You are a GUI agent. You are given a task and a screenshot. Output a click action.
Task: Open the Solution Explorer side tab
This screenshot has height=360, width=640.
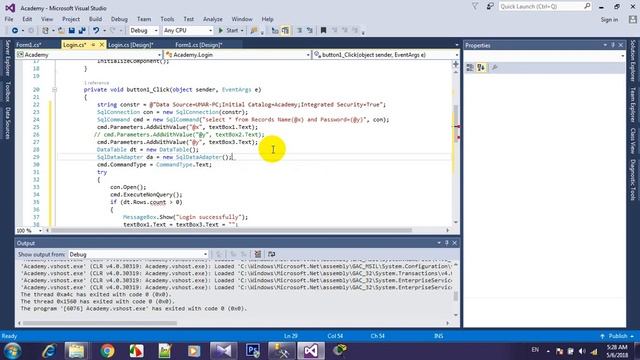coord(633,60)
